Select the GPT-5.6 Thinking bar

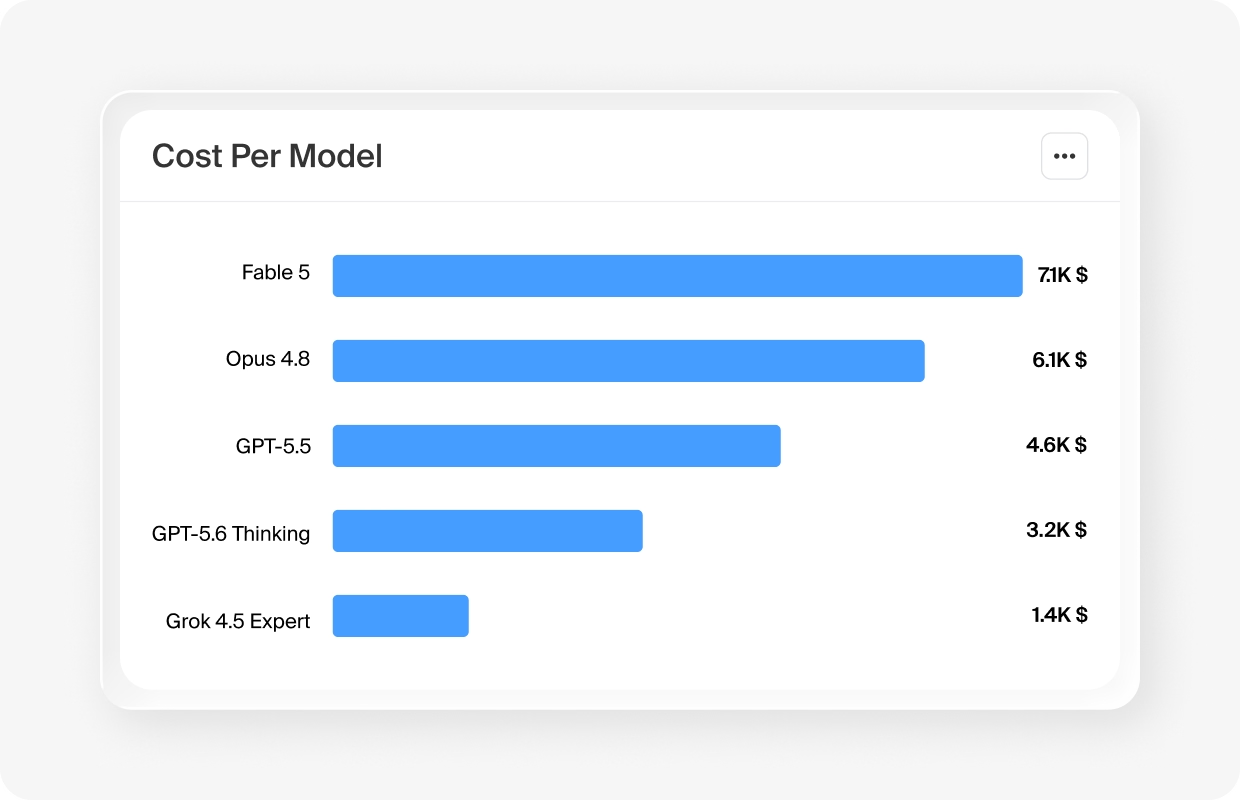[487, 530]
